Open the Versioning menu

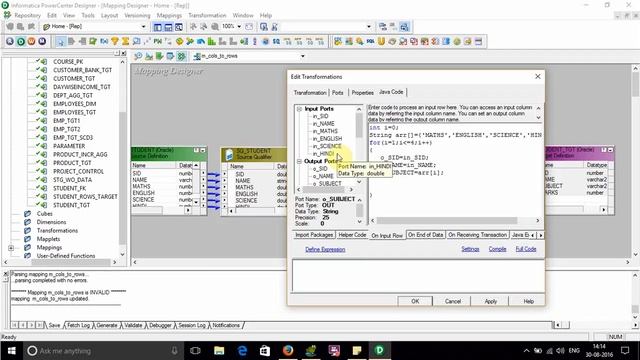tap(137, 15)
